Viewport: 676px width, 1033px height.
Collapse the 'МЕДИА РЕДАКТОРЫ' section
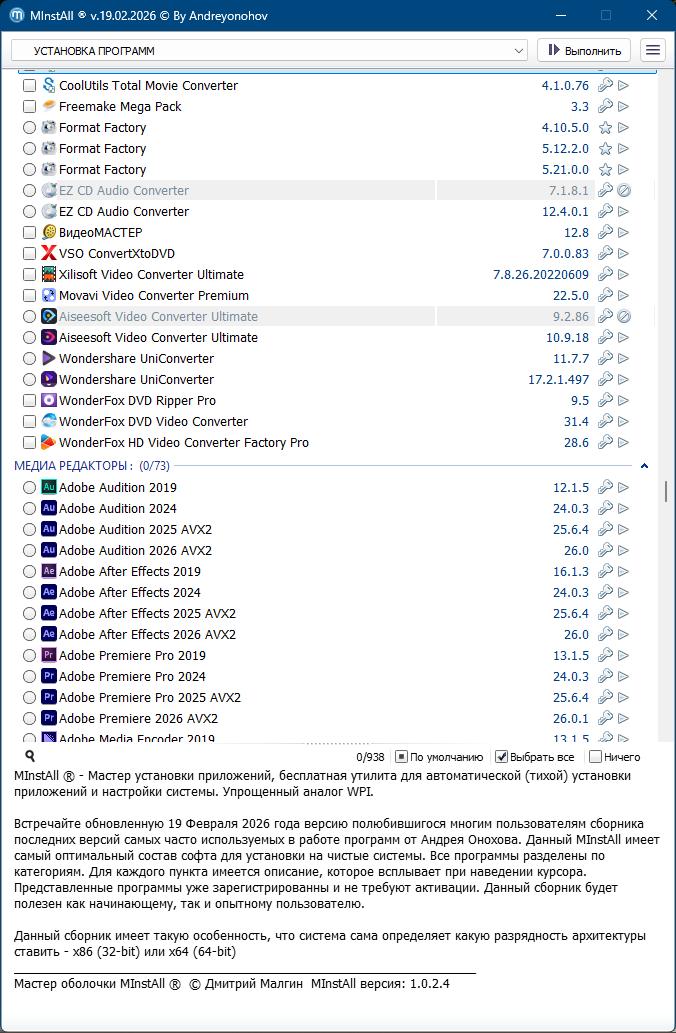click(x=644, y=466)
